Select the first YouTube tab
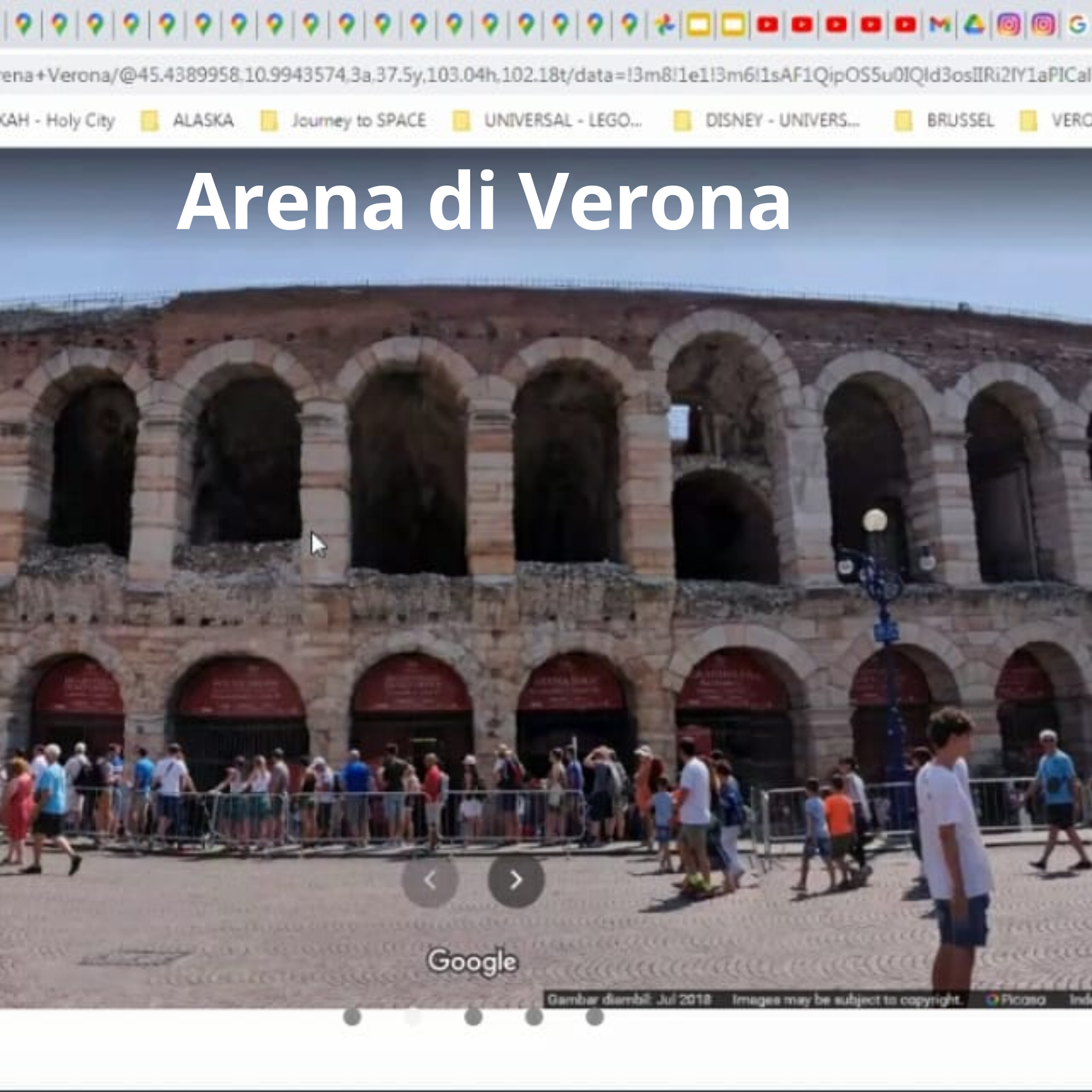This screenshot has width=1092, height=1092. [x=767, y=25]
